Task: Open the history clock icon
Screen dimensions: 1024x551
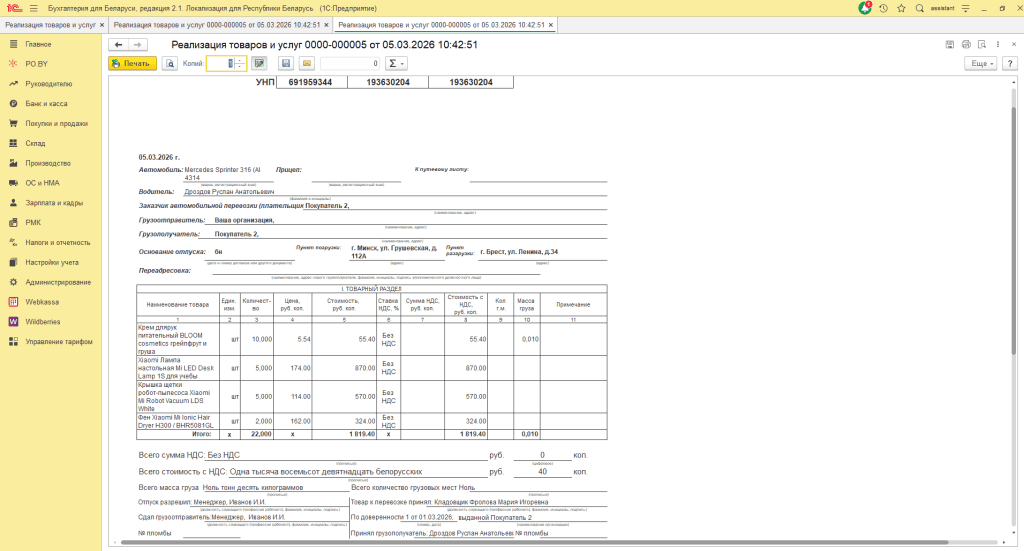Action: pos(883,8)
